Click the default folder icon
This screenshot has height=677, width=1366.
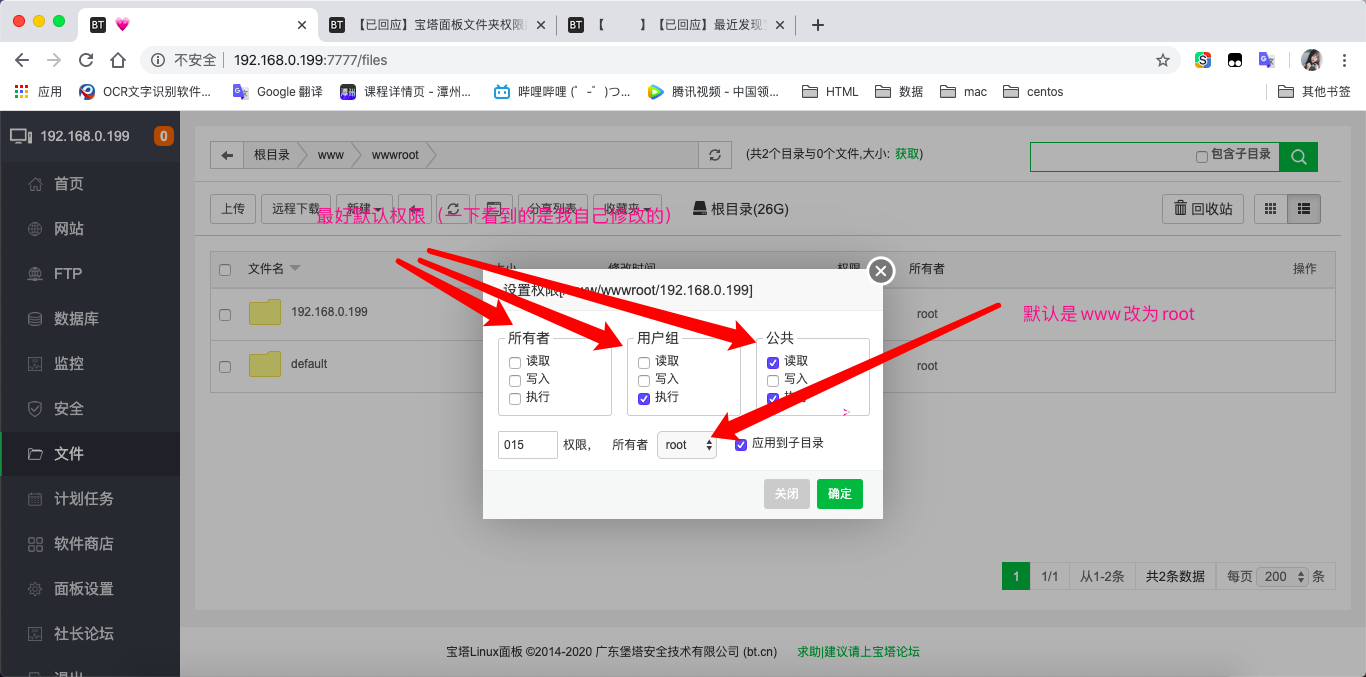point(265,364)
